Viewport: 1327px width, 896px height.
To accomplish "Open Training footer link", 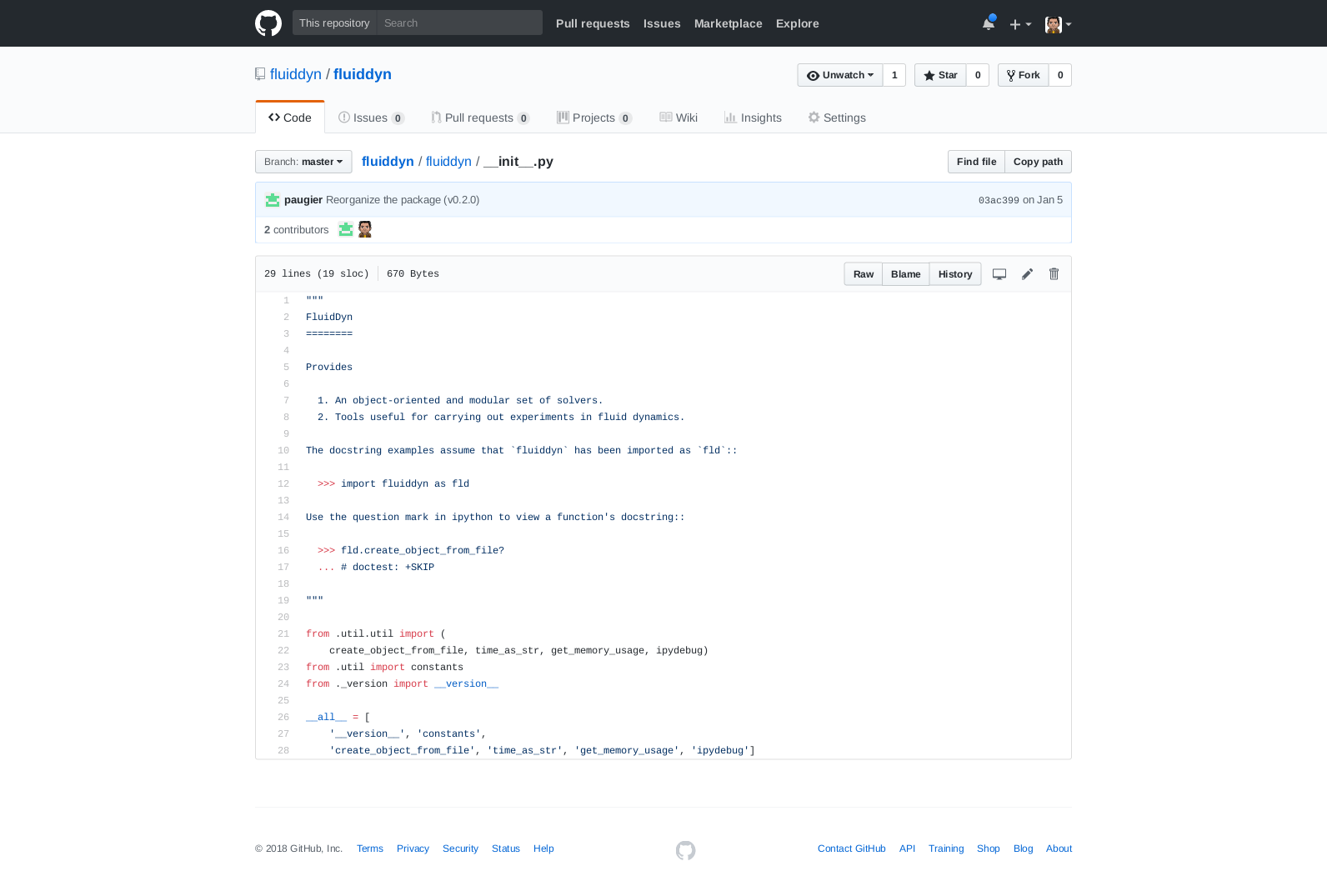I will click(946, 848).
